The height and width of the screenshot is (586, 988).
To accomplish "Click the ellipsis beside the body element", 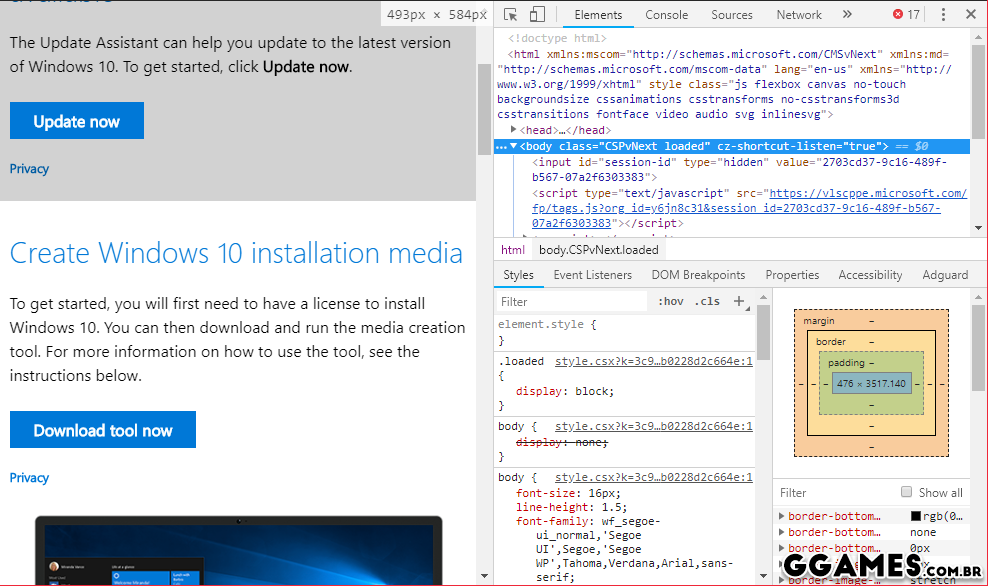I will tap(502, 146).
